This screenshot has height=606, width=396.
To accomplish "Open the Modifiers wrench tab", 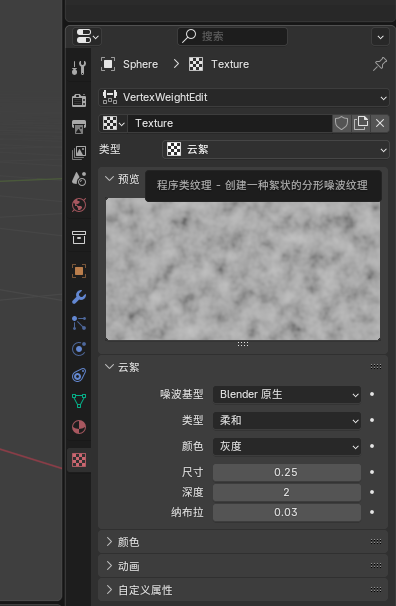I will coord(79,297).
